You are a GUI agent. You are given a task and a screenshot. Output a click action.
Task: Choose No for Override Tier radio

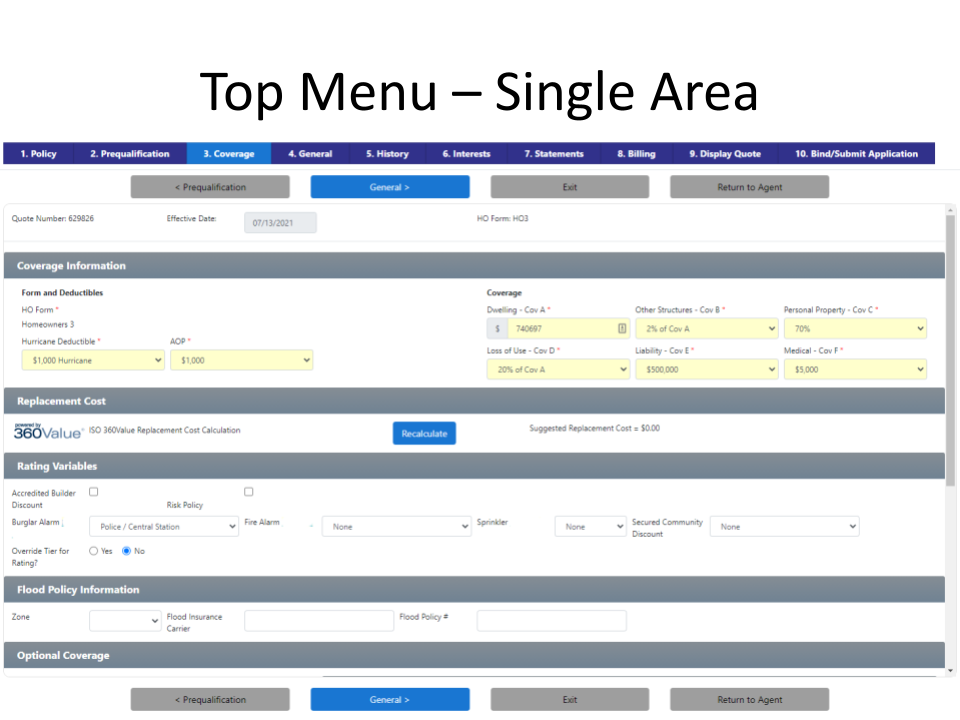127,551
